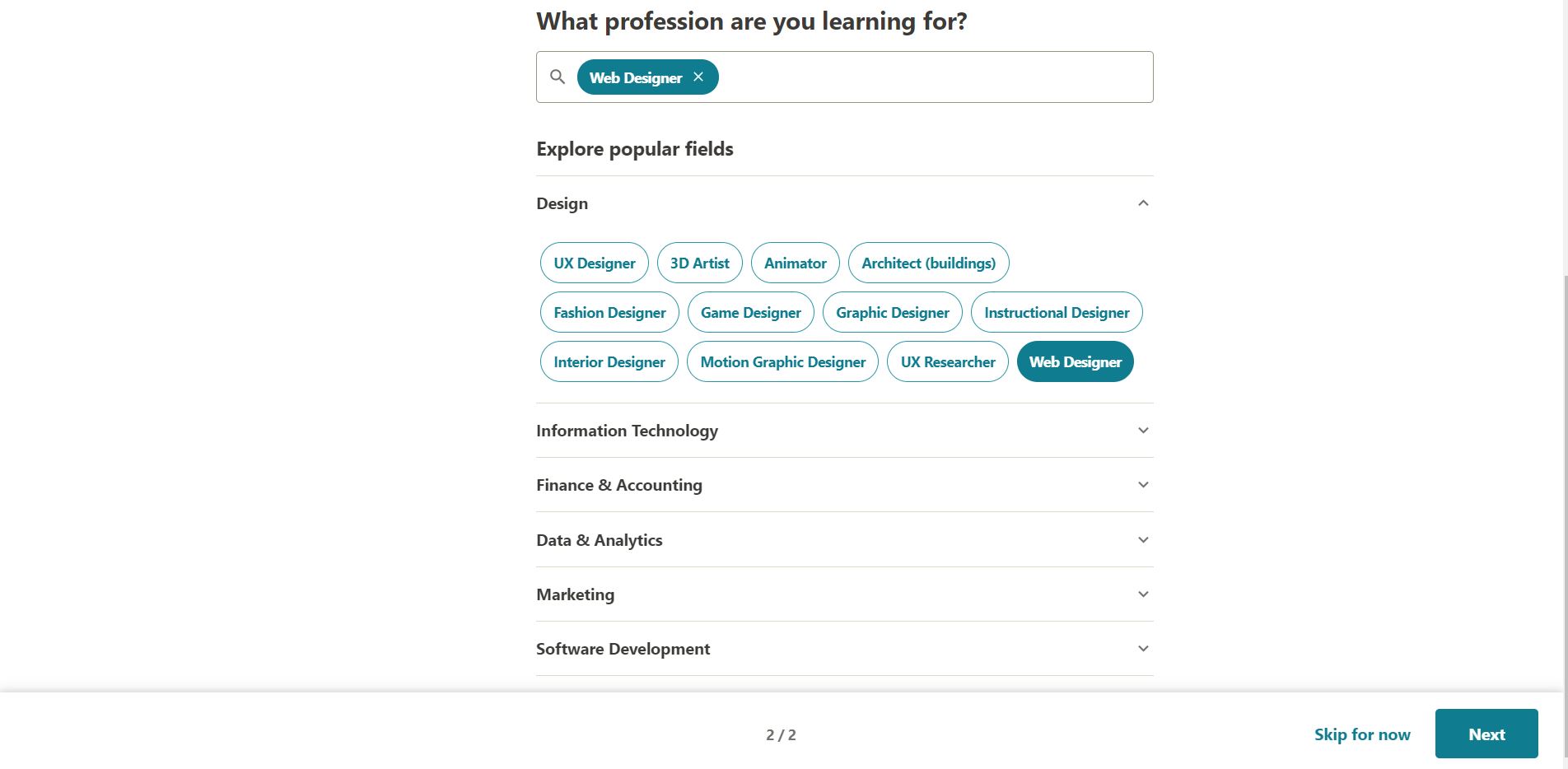1568x769 pixels.
Task: Click the Next button
Action: (x=1486, y=734)
